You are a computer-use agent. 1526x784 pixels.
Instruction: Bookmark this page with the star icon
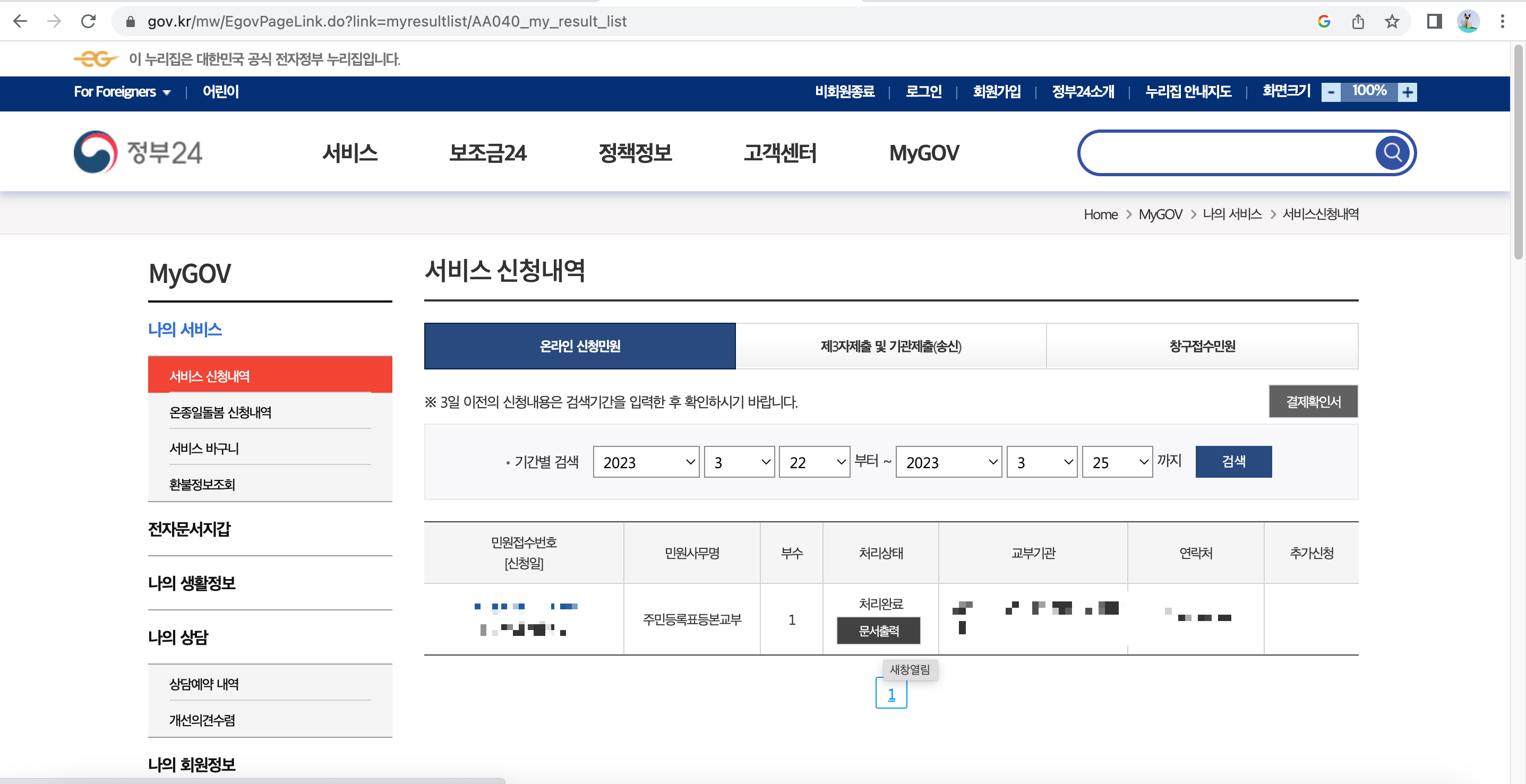click(1392, 21)
